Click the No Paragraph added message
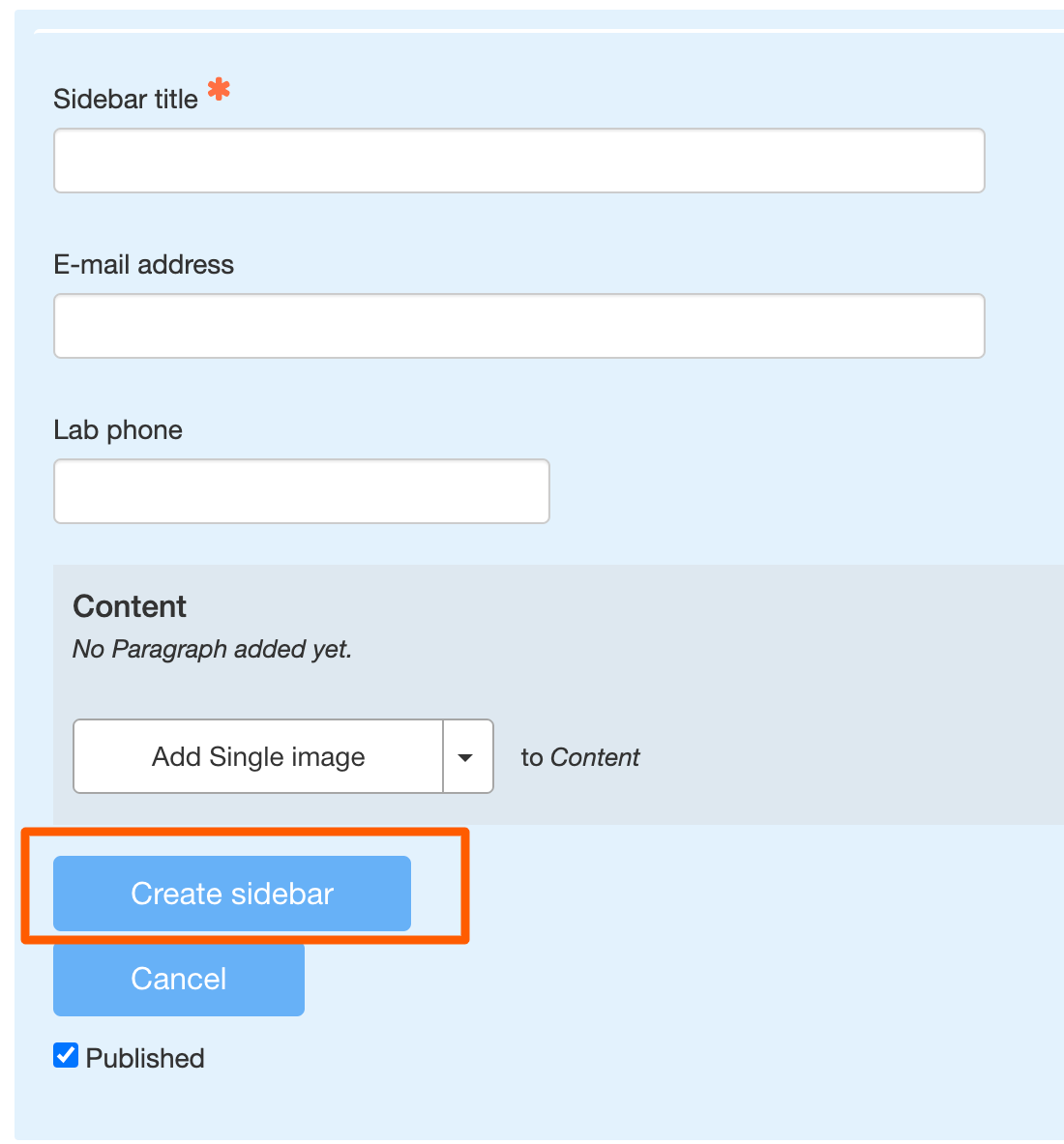 coord(212,649)
